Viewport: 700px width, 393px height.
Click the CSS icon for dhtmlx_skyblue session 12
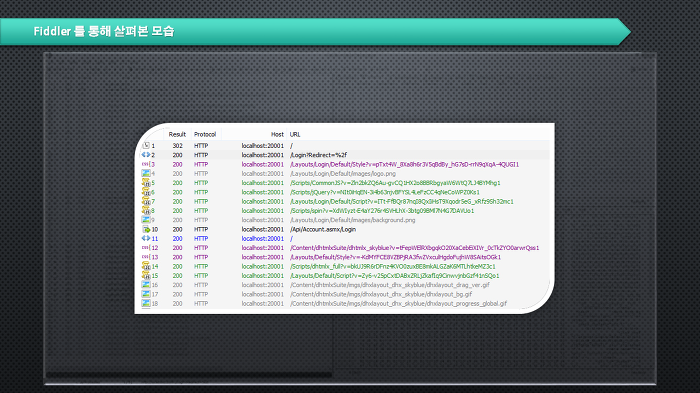145,248
